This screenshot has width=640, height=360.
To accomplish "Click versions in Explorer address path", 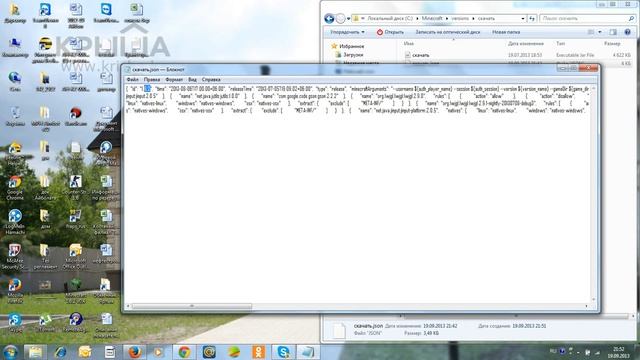I will pyautogui.click(x=460, y=18).
